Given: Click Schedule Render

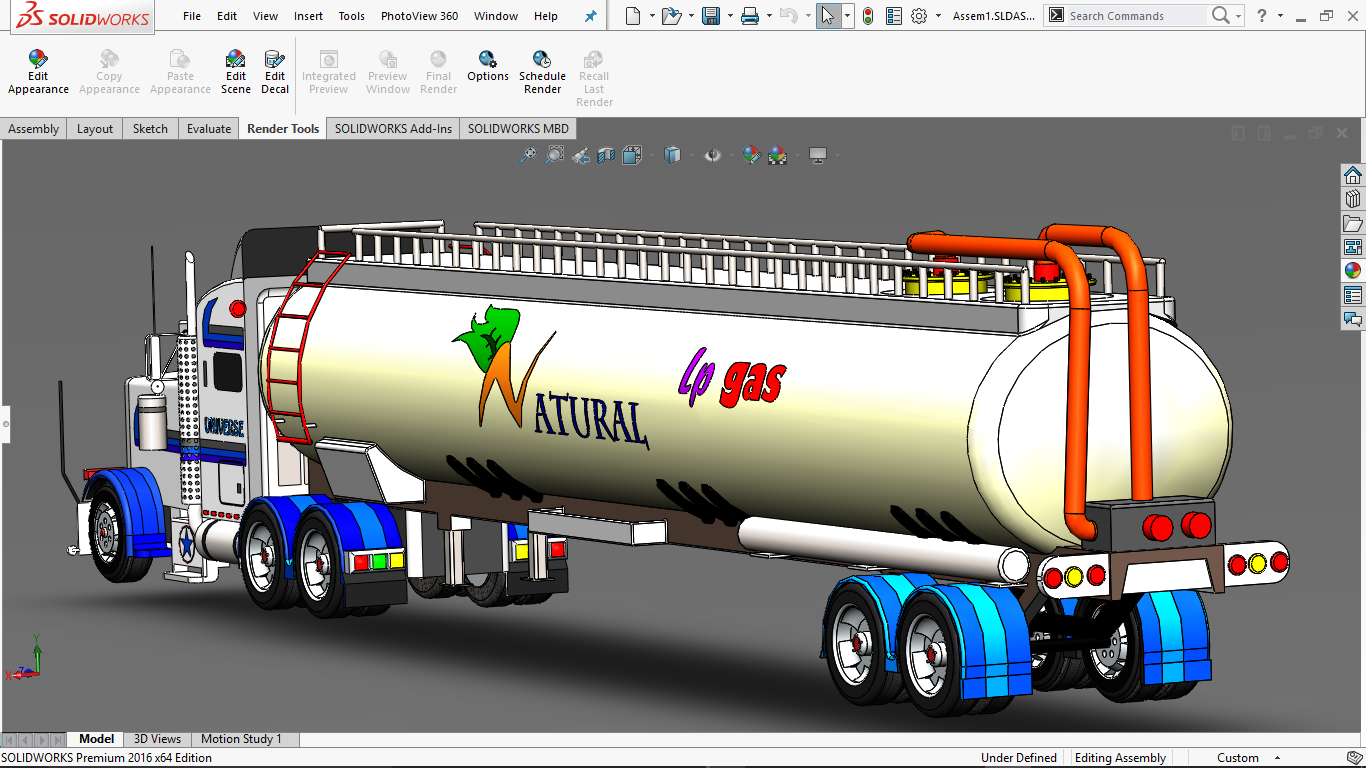Looking at the screenshot, I should [x=542, y=73].
